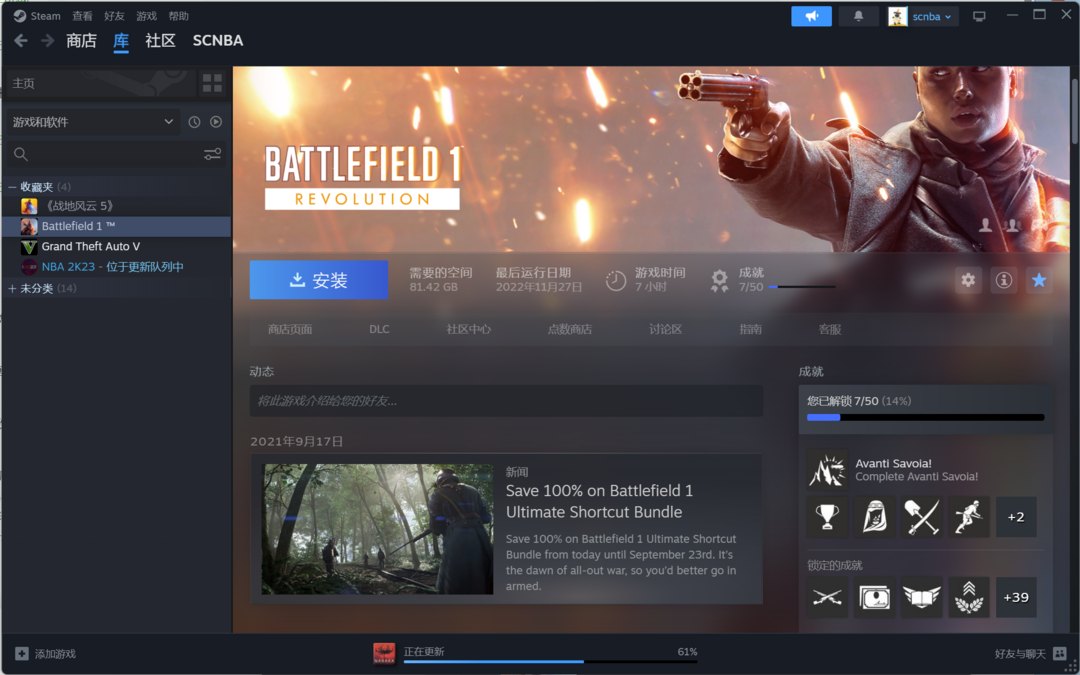Show the +2 more unlocked achievements
1080x675 pixels.
[x=1016, y=517]
